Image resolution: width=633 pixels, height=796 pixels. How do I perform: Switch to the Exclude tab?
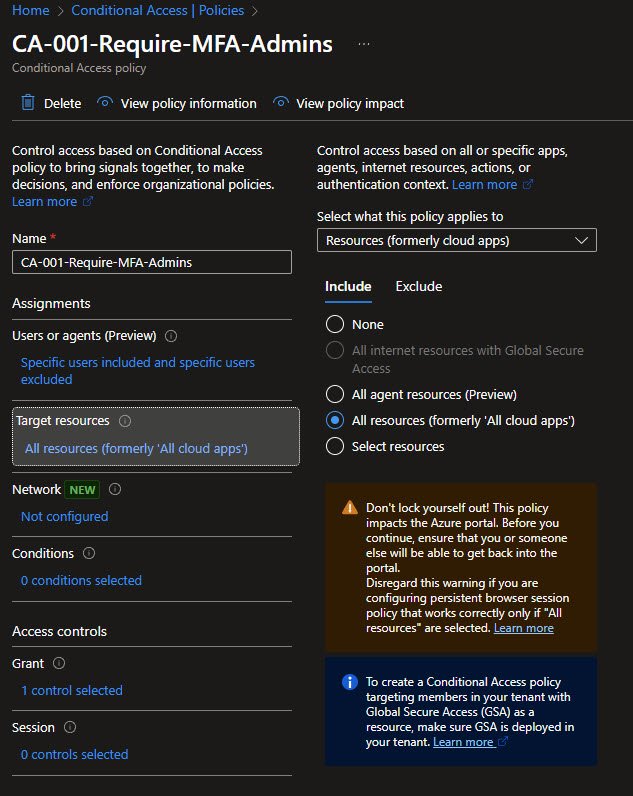[418, 286]
